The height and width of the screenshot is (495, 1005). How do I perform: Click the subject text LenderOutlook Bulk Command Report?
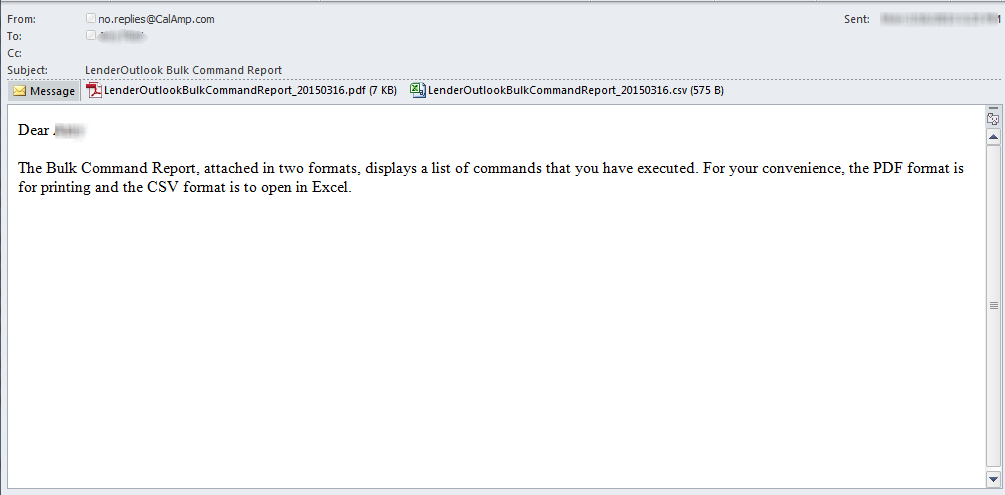183,70
